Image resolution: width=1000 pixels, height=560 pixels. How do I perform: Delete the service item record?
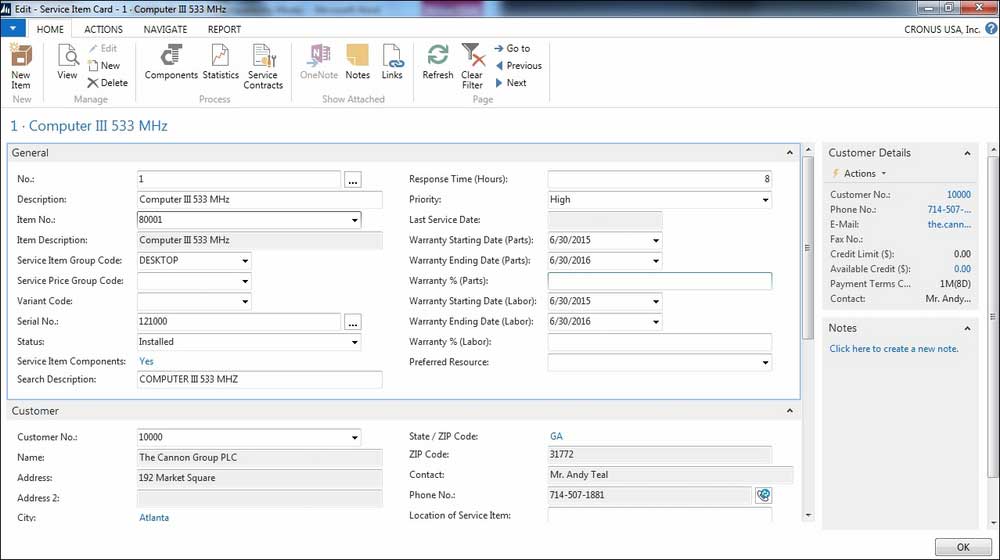coord(108,83)
